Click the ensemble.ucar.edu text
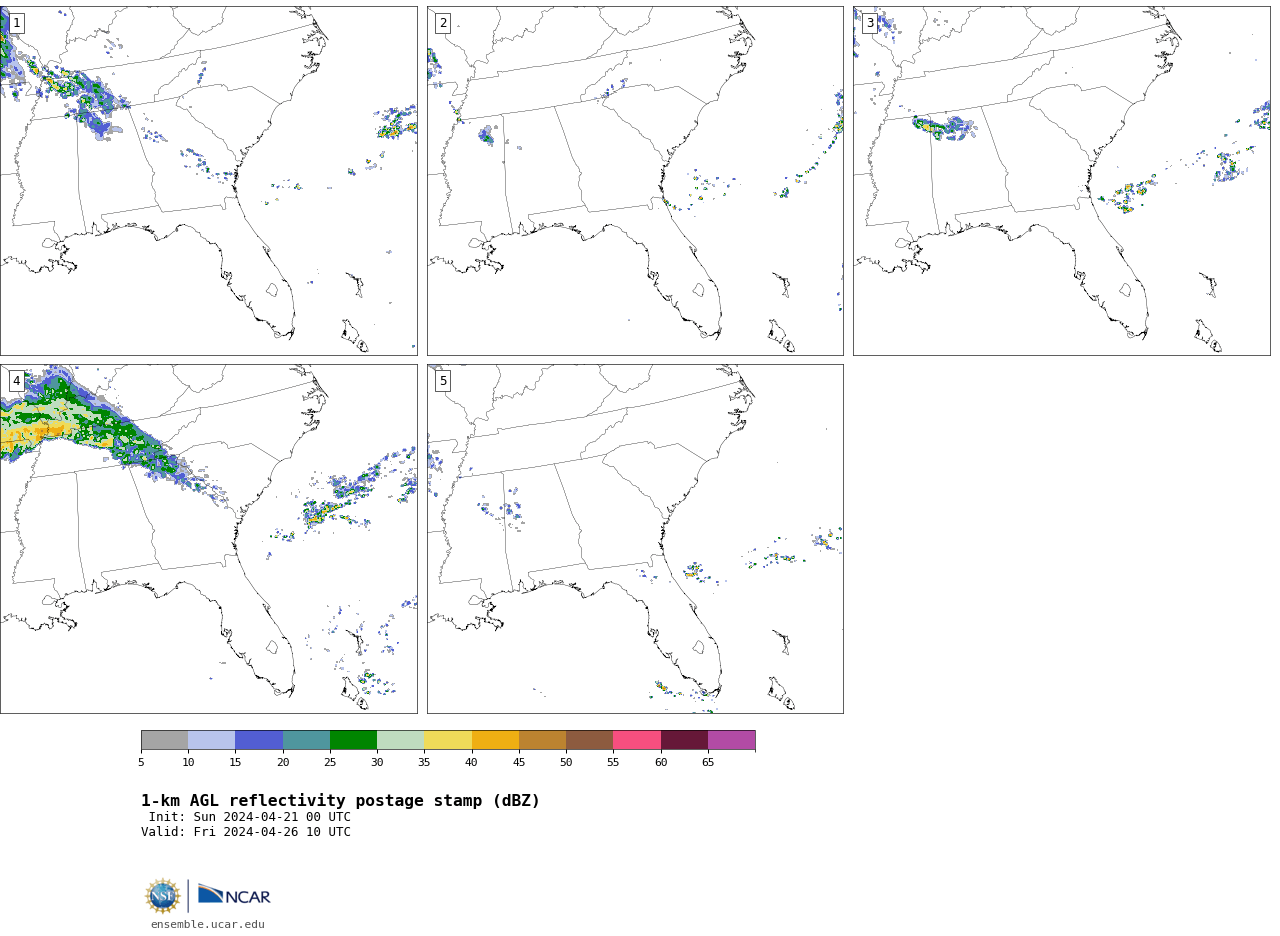 (x=208, y=925)
